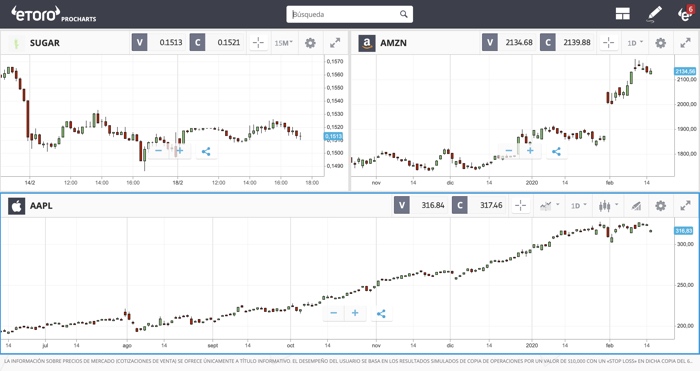The width and height of the screenshot is (700, 371).
Task: Click the AMZN symbol name
Action: [x=393, y=43]
